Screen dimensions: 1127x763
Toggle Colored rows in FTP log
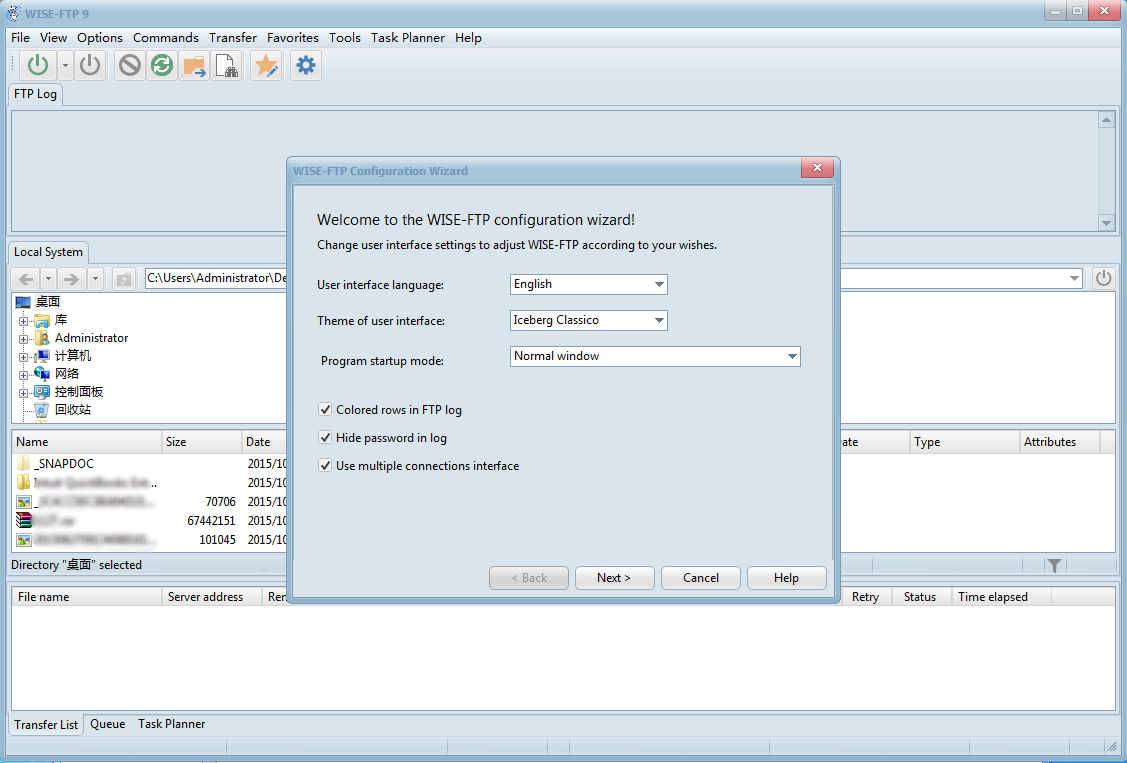click(x=326, y=410)
